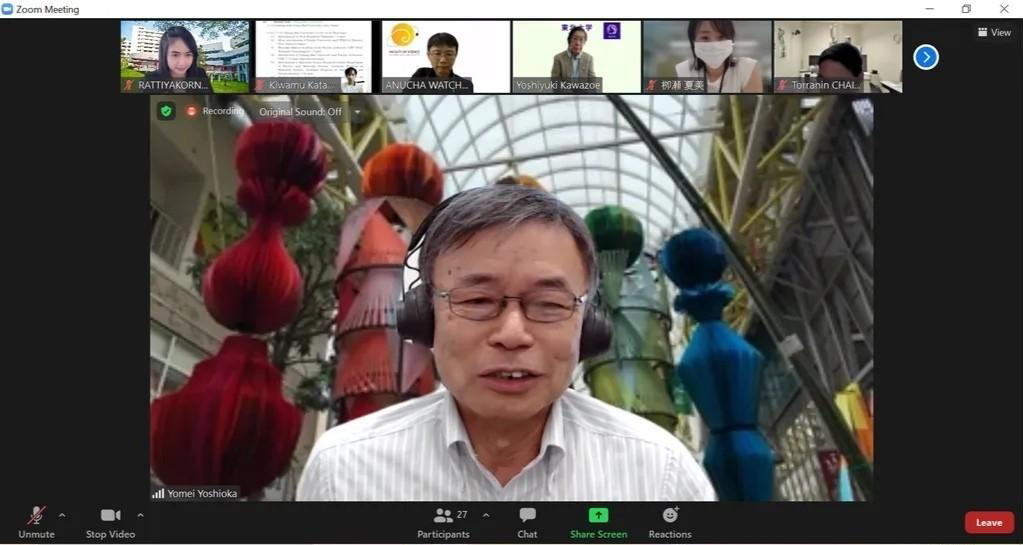Image resolution: width=1023 pixels, height=545 pixels.
Task: Show next participants with blue arrow button
Action: [x=926, y=57]
